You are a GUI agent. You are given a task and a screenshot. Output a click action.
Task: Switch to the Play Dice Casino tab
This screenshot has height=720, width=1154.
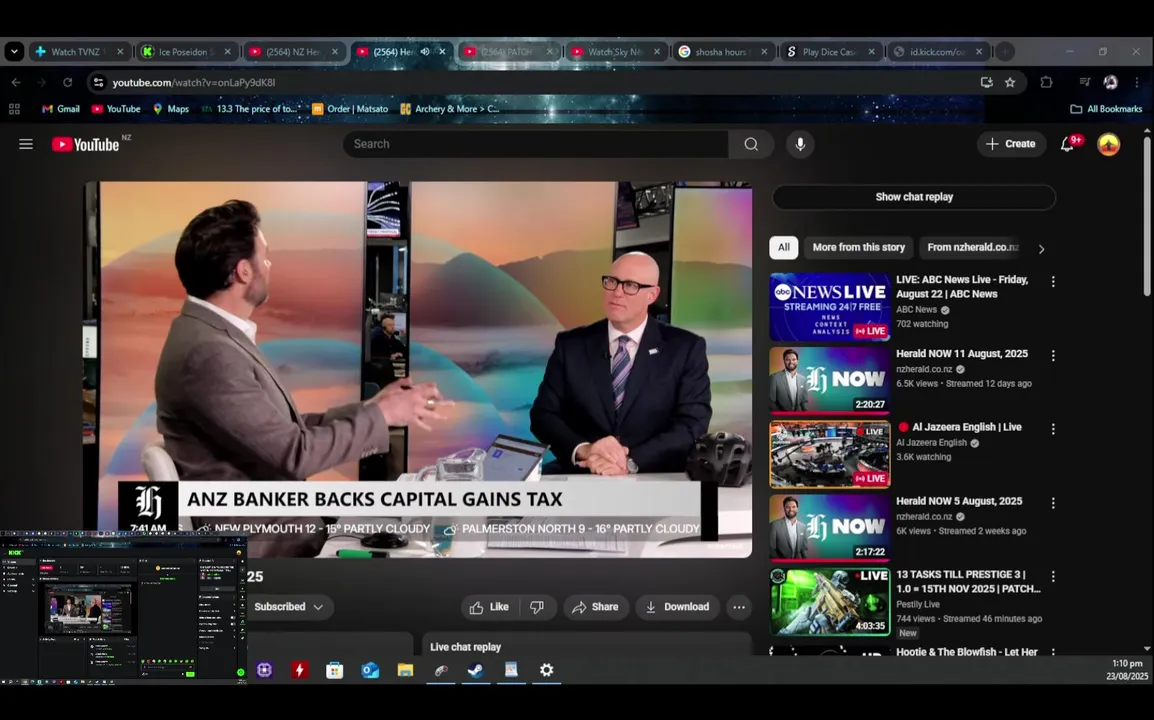point(830,52)
